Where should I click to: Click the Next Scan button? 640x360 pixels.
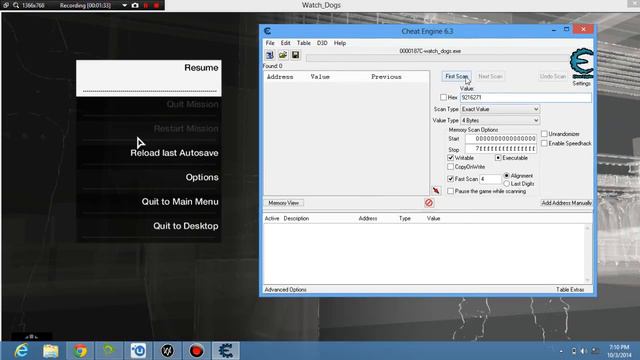[x=490, y=76]
